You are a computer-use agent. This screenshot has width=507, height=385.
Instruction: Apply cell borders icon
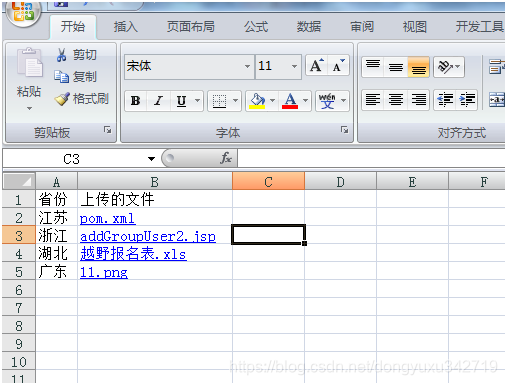pyautogui.click(x=219, y=101)
